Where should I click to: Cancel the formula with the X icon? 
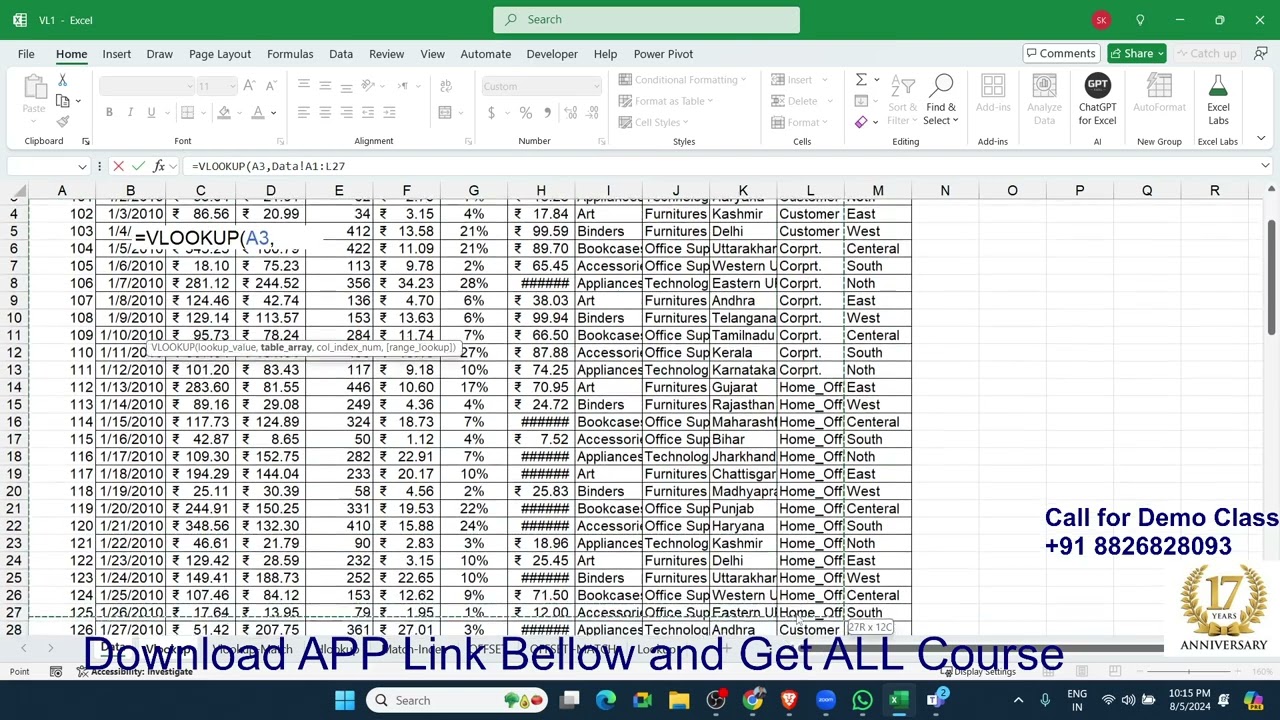click(118, 166)
